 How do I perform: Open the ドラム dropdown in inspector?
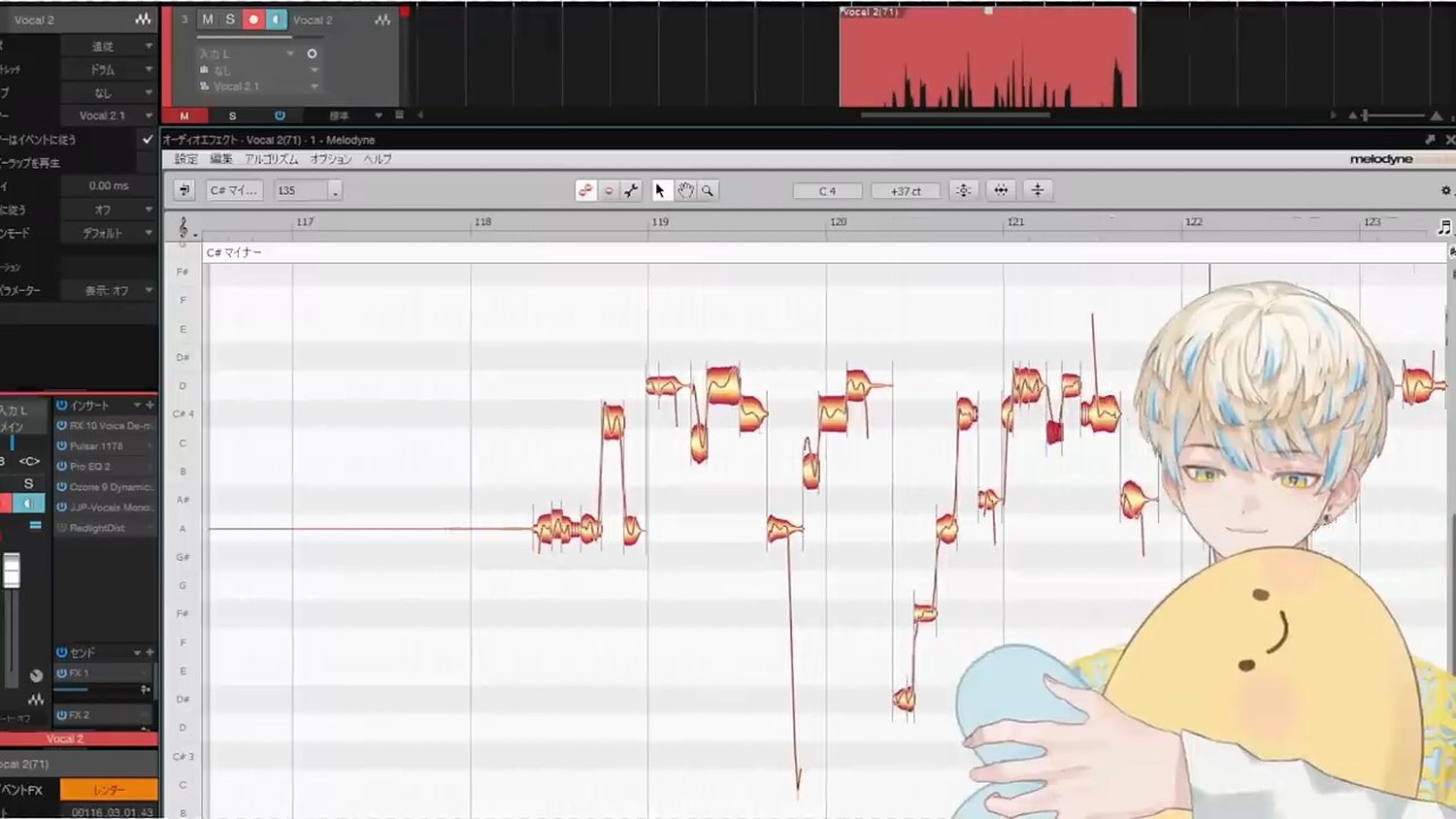[108, 69]
